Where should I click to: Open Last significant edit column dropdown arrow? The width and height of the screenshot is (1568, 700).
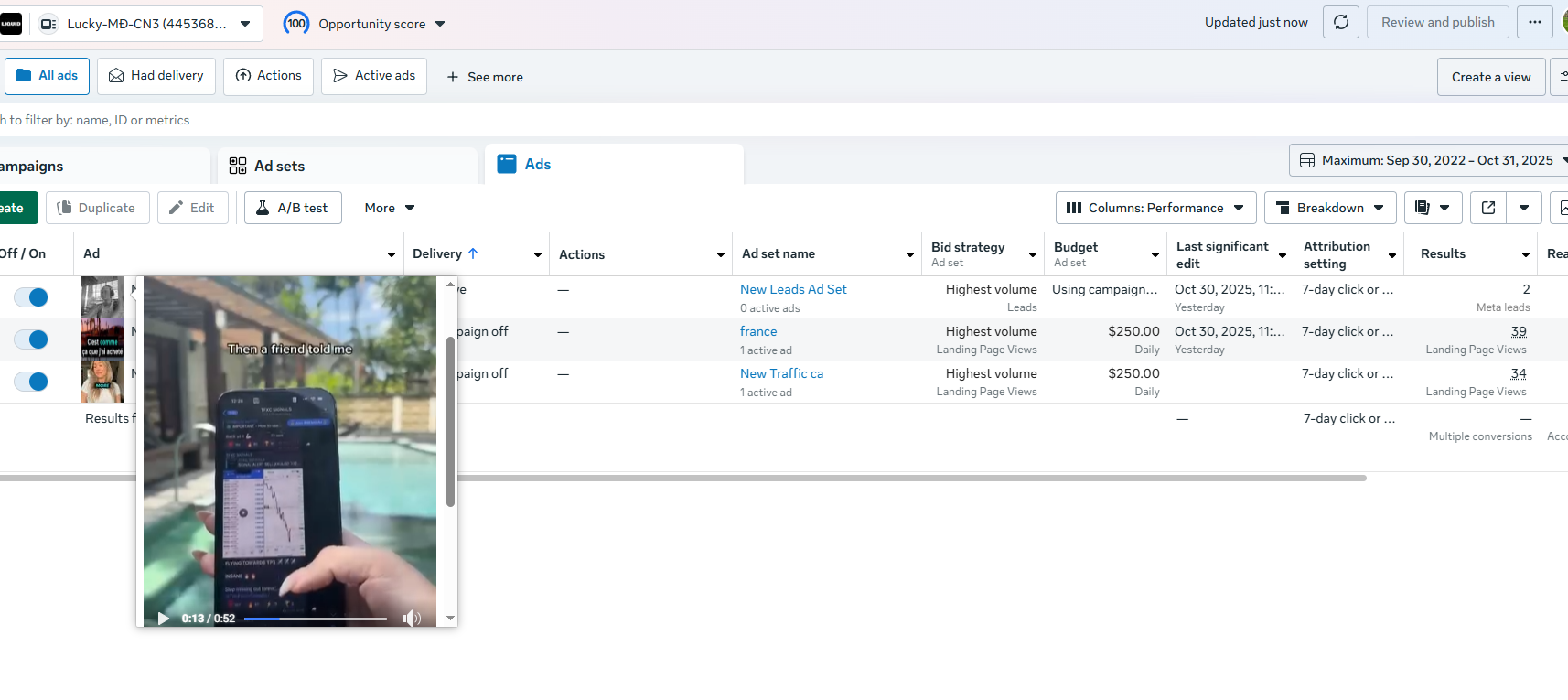(x=1283, y=254)
